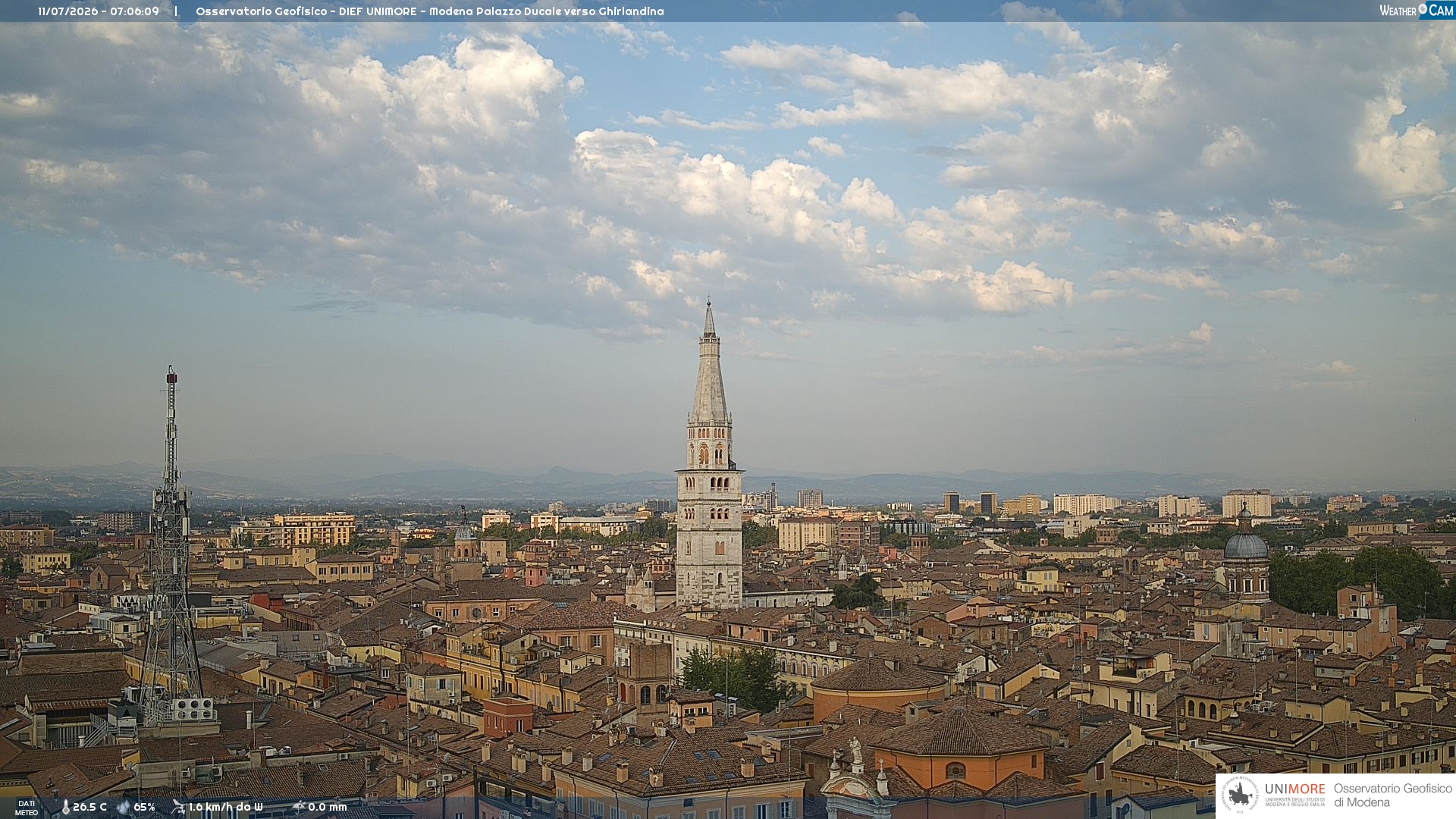Screen dimensions: 1456x819
Task: Click the thermometer temperature icon
Action: 65,808
